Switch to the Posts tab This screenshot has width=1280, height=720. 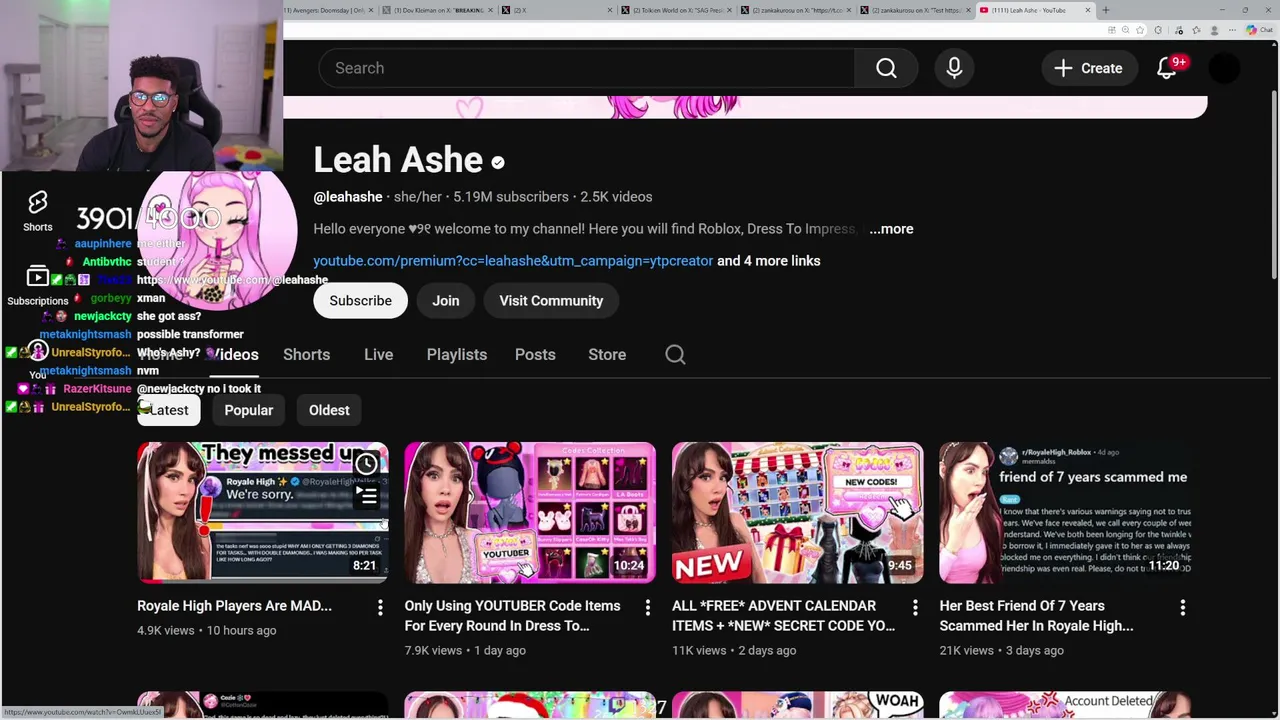[535, 354]
